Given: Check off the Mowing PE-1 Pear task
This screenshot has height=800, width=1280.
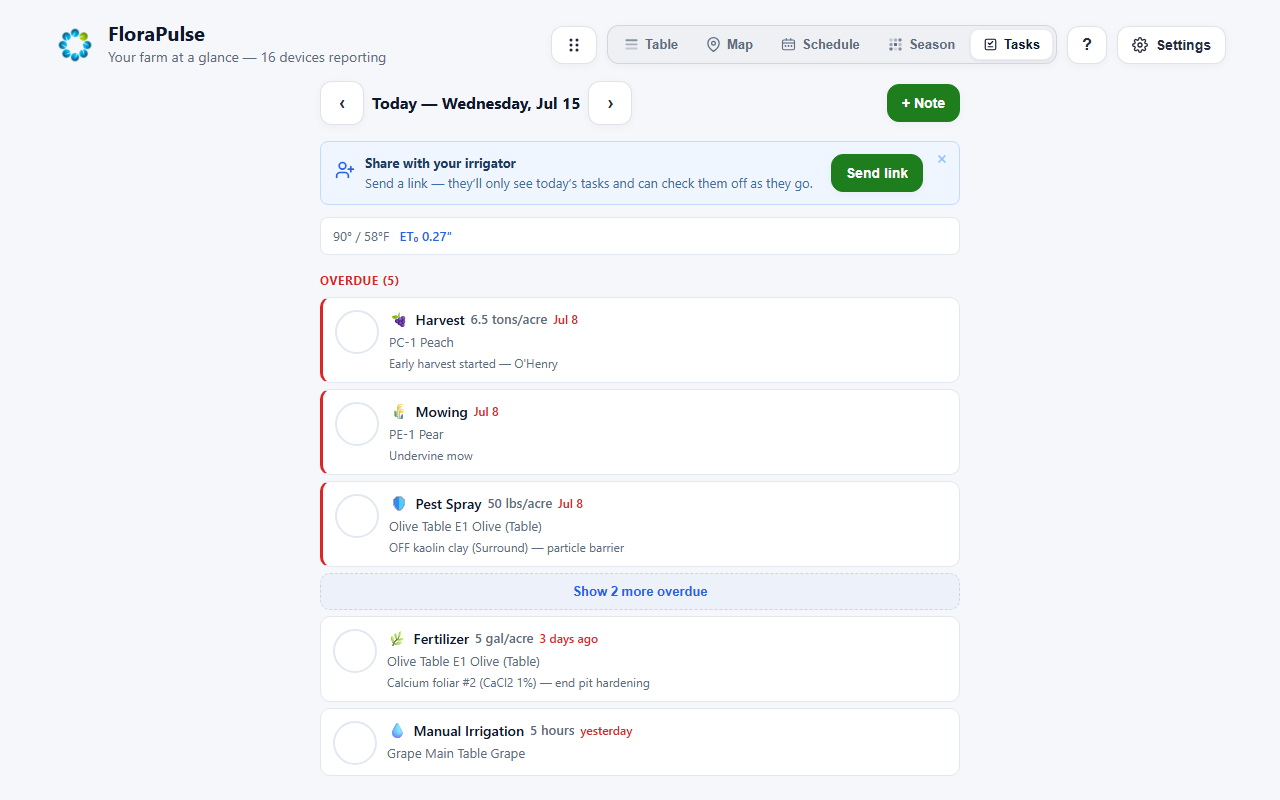Looking at the screenshot, I should point(357,424).
